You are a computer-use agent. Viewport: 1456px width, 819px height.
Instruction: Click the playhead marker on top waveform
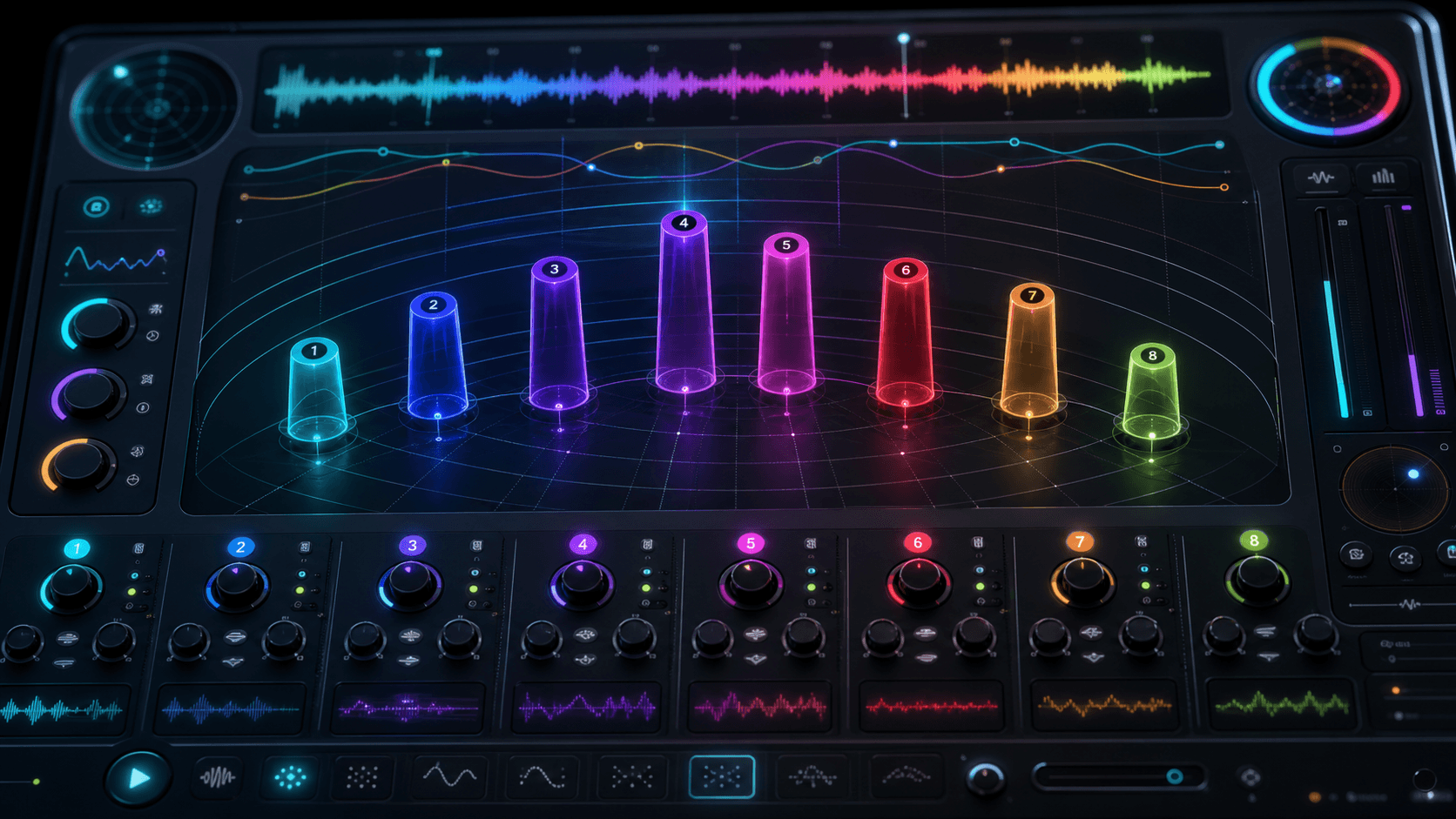(x=904, y=39)
